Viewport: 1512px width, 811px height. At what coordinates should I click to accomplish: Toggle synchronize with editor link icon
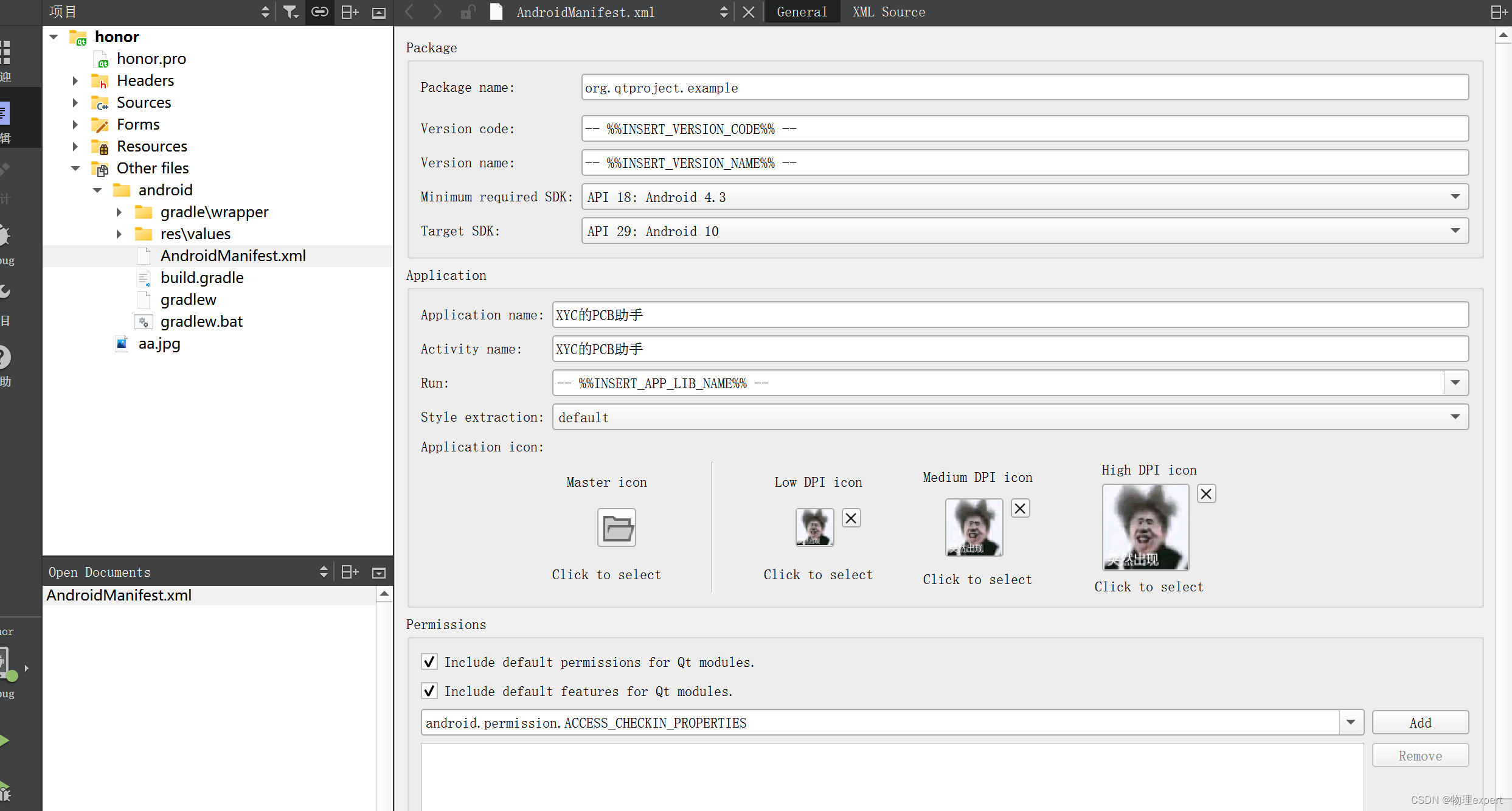point(320,12)
